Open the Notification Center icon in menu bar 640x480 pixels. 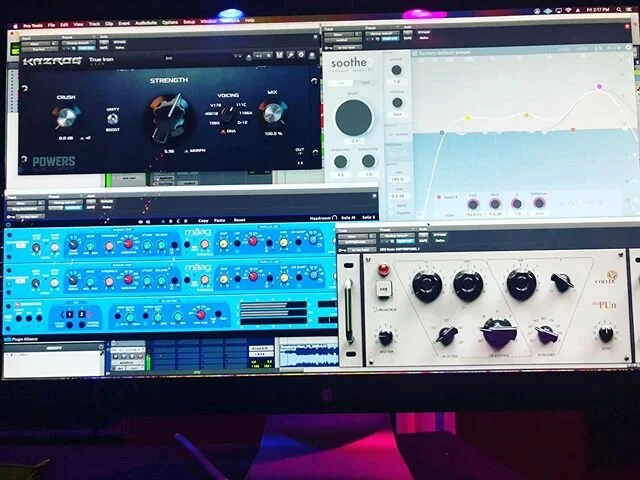[x=630, y=9]
